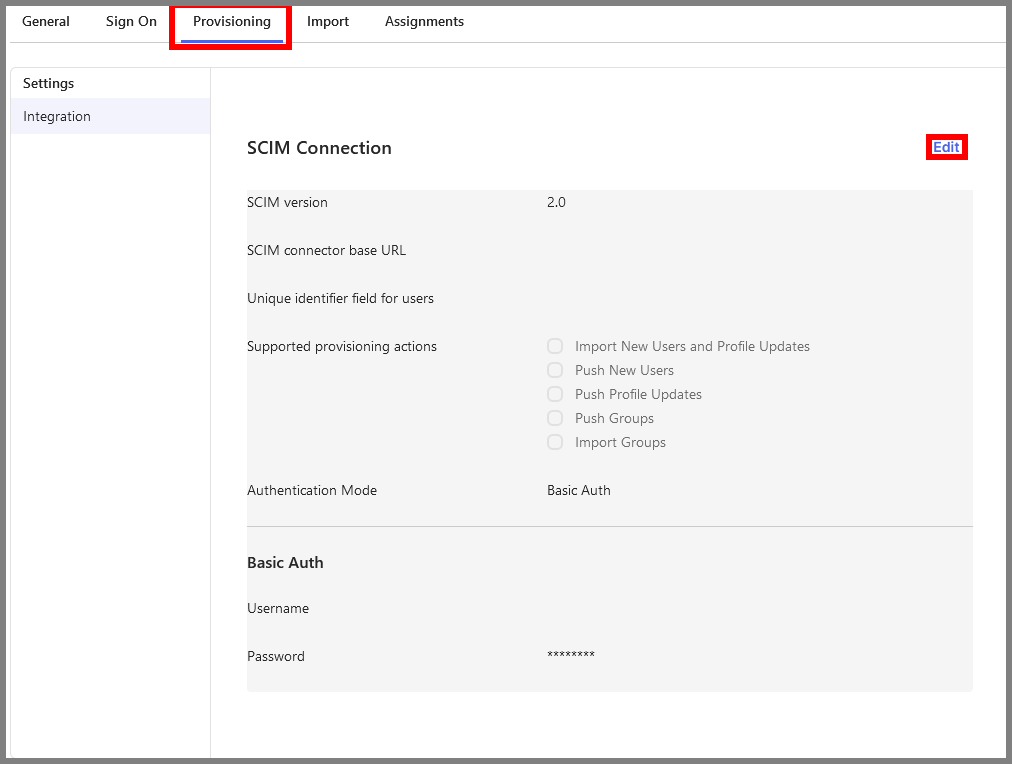1012x764 pixels.
Task: Select the Provisioning tab
Action: click(x=231, y=21)
